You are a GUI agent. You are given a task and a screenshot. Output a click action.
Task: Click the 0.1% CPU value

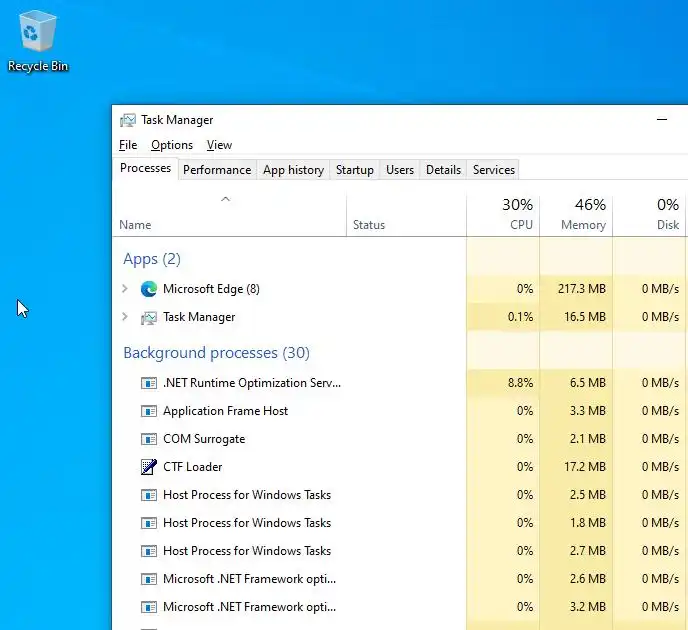click(520, 317)
